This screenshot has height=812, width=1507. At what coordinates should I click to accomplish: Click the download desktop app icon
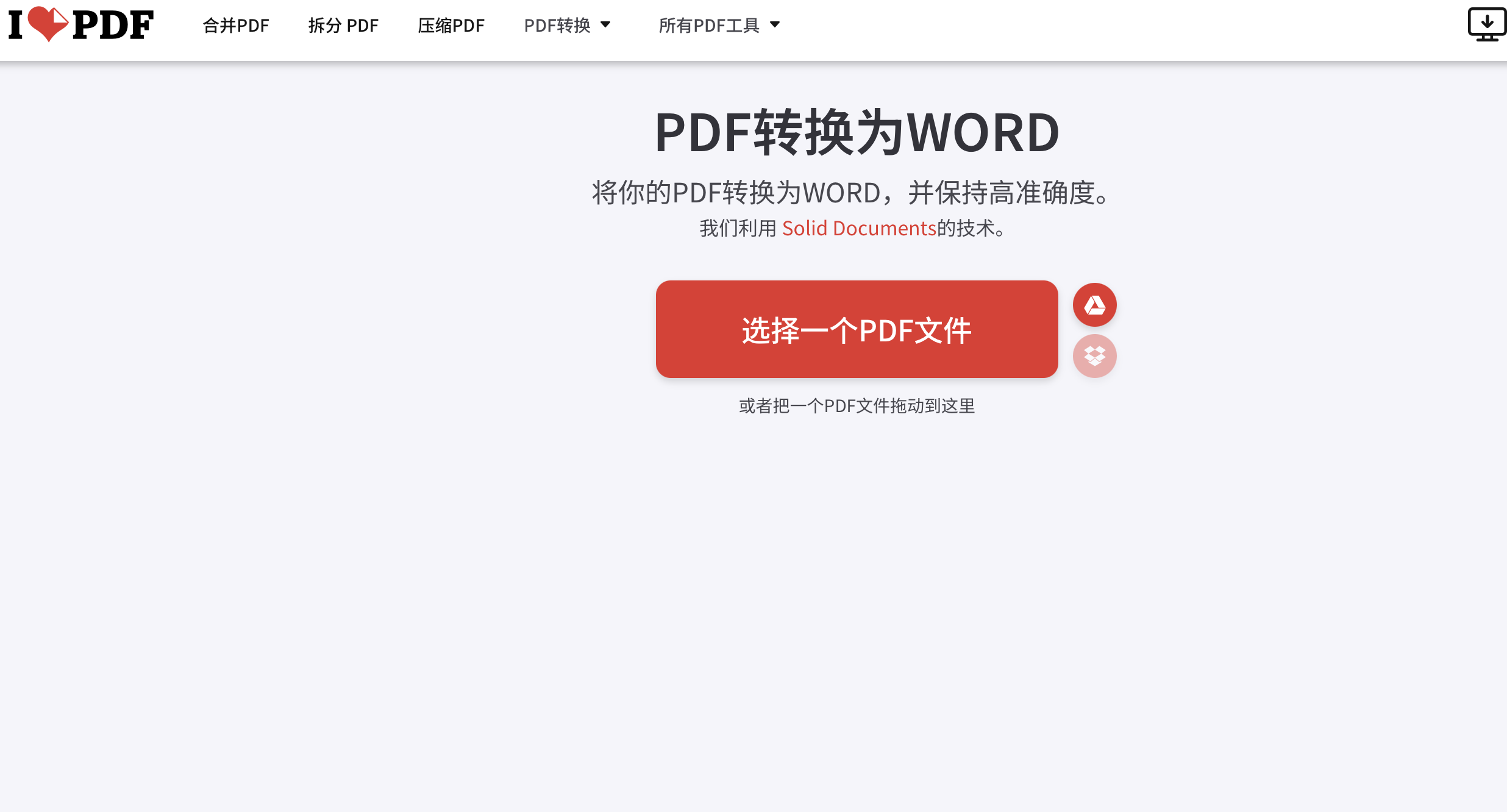(1486, 24)
